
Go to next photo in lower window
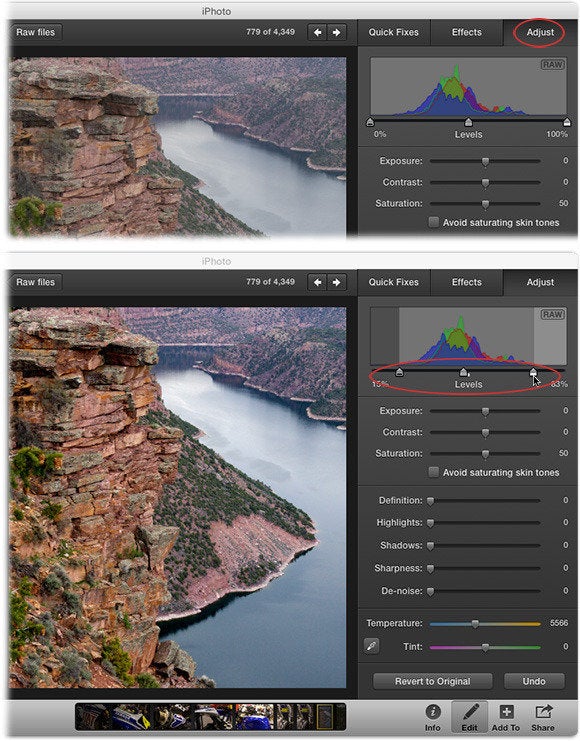(337, 282)
